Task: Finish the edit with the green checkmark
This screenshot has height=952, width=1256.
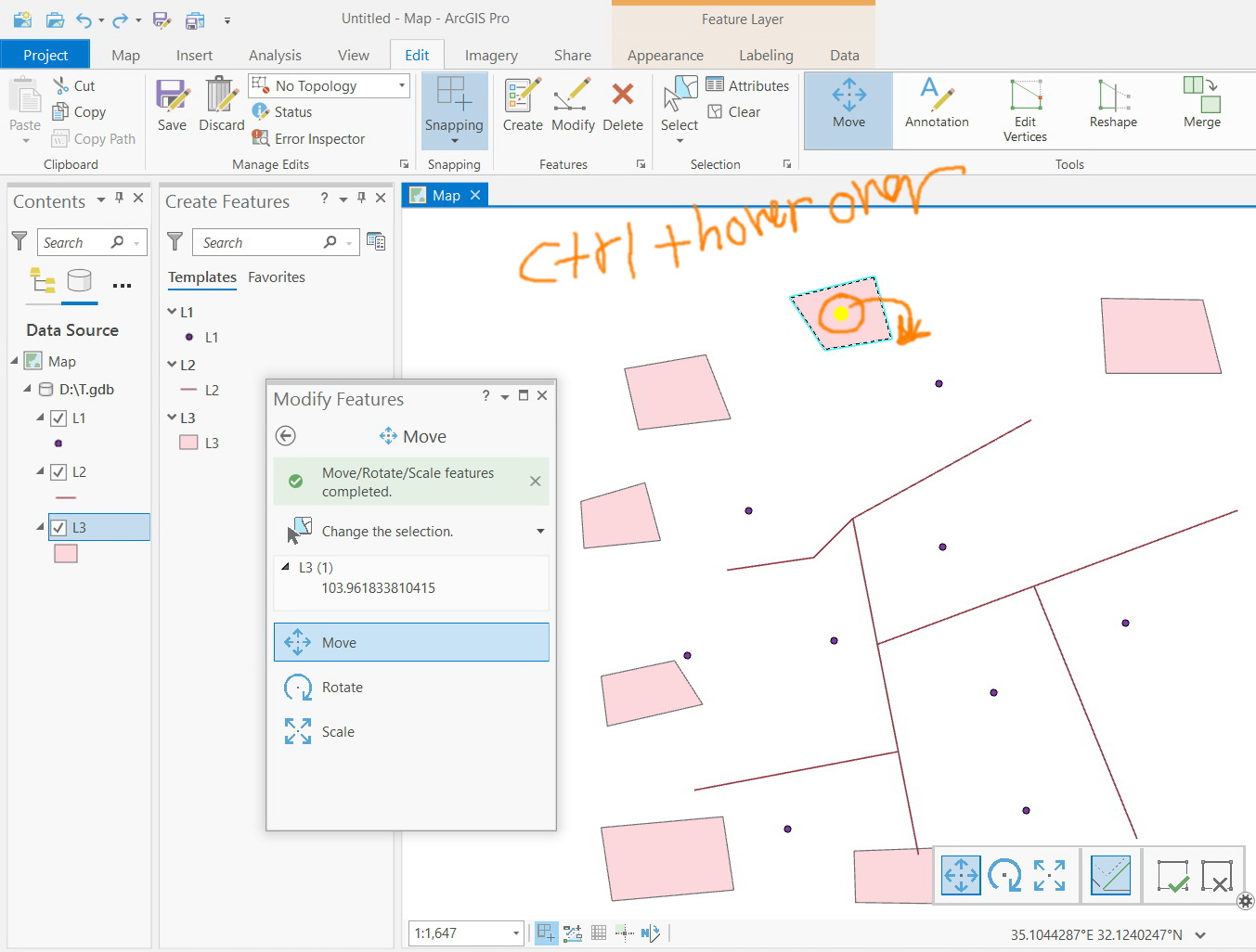Action: 1172,874
